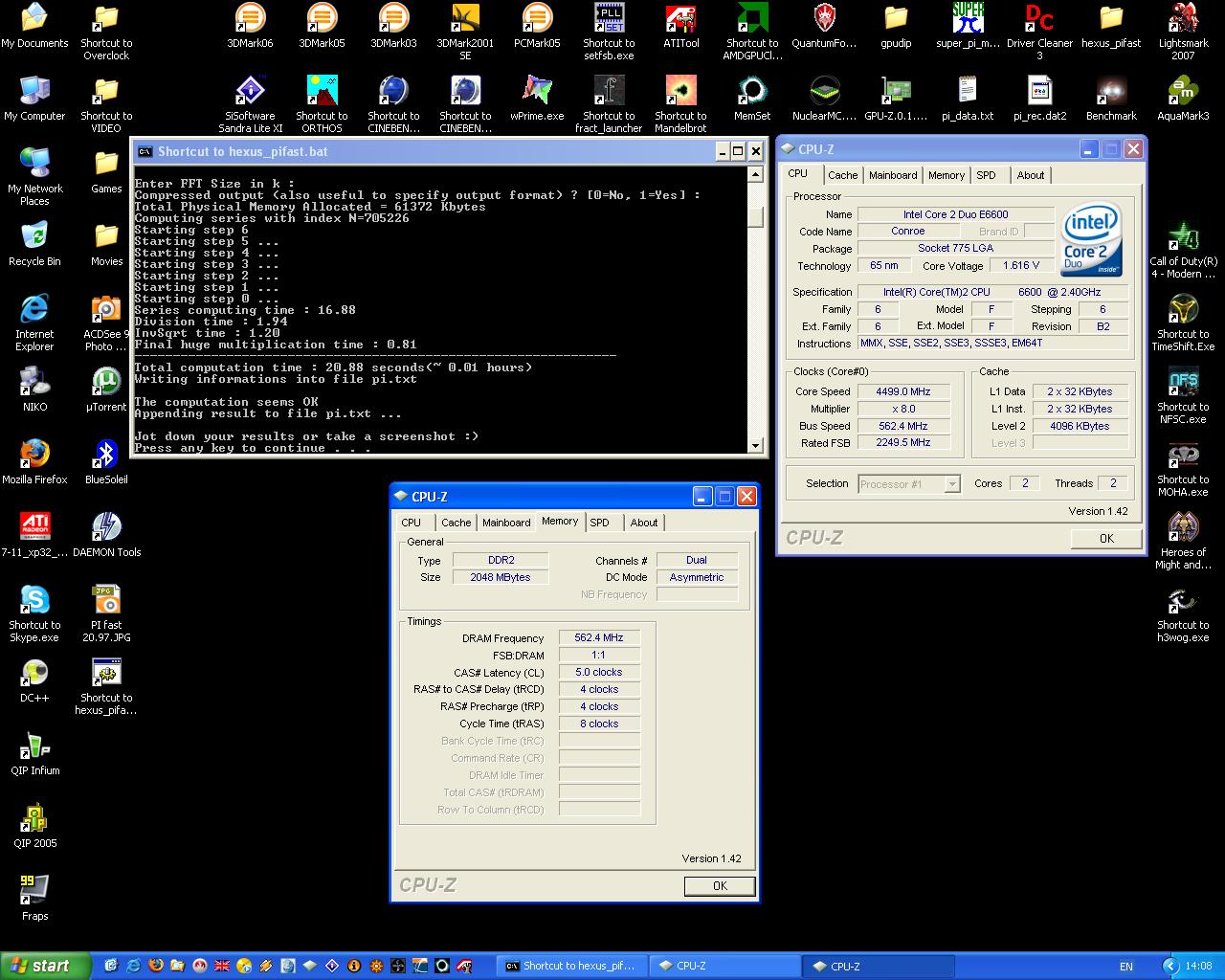Viewport: 1225px width, 980px height.
Task: Open SPD tab in CPU window
Action: coord(986,175)
